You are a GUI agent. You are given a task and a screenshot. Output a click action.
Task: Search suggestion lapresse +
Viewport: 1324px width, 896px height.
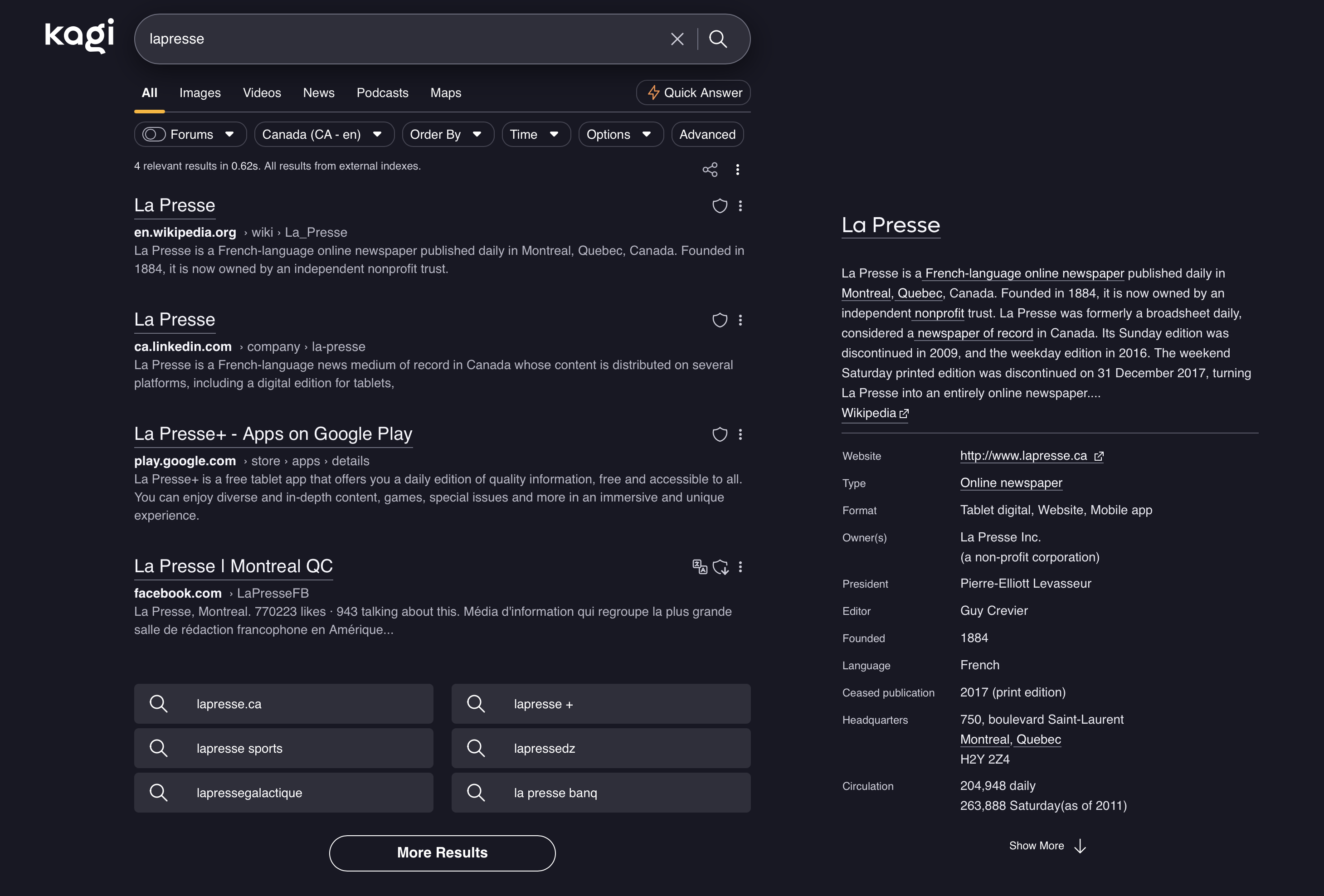(601, 704)
